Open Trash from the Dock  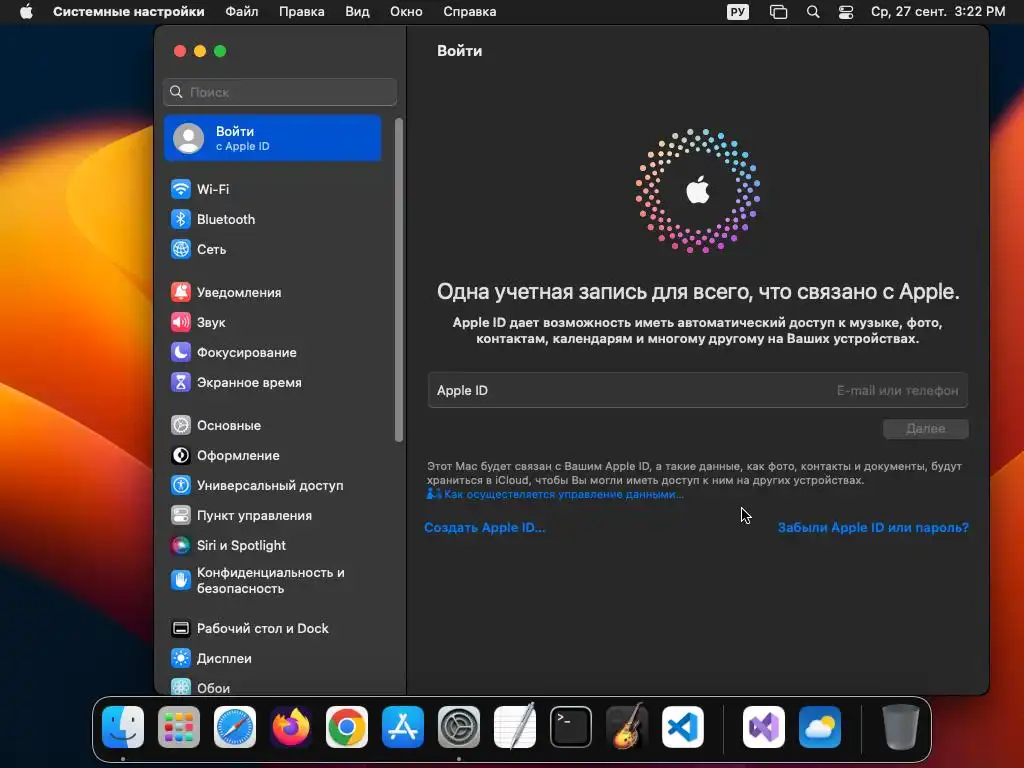point(901,727)
